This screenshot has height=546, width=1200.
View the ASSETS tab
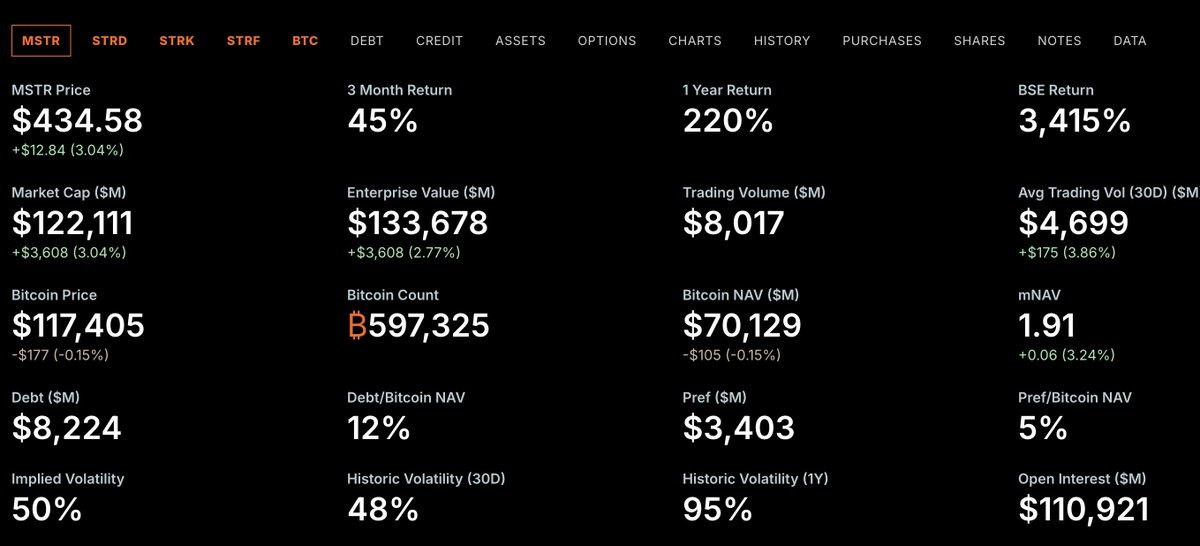(x=520, y=41)
